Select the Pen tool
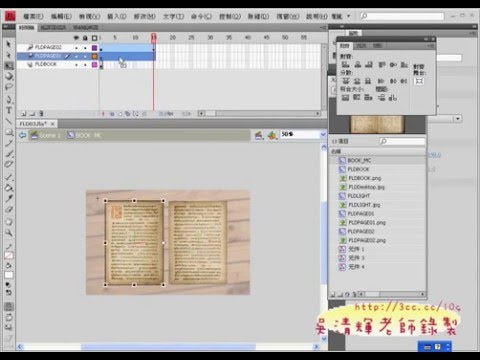This screenshot has width=480, height=360. 9,99
